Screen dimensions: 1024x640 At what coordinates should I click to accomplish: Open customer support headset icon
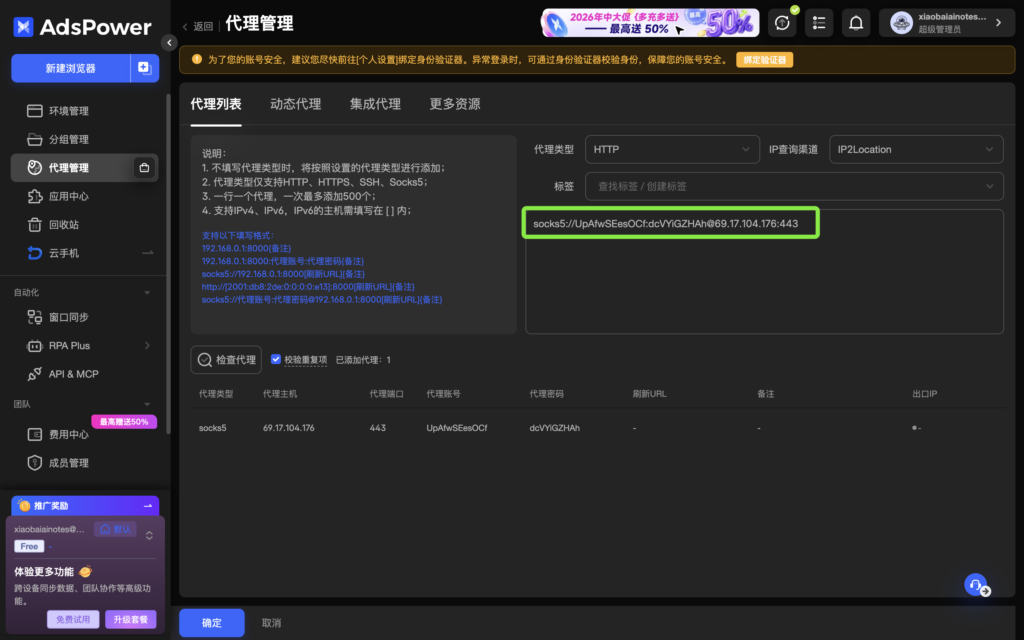pos(976,585)
